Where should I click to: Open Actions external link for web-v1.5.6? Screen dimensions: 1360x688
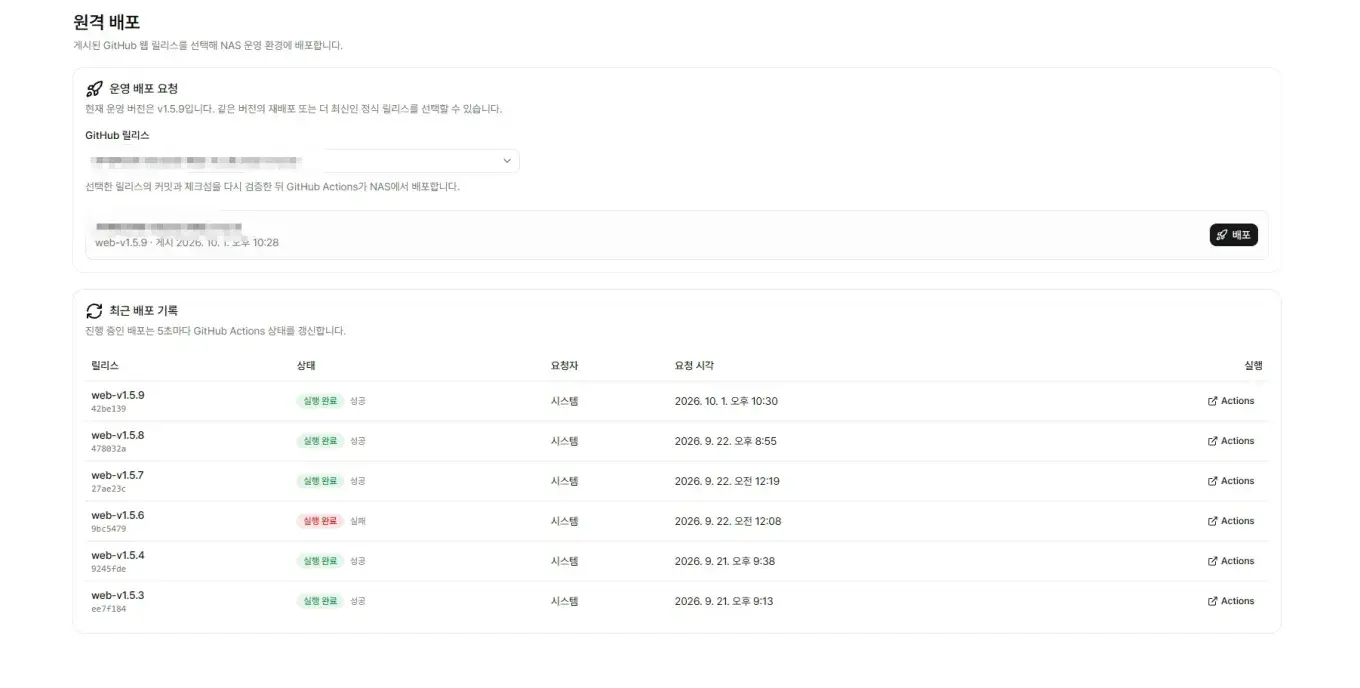(1231, 521)
